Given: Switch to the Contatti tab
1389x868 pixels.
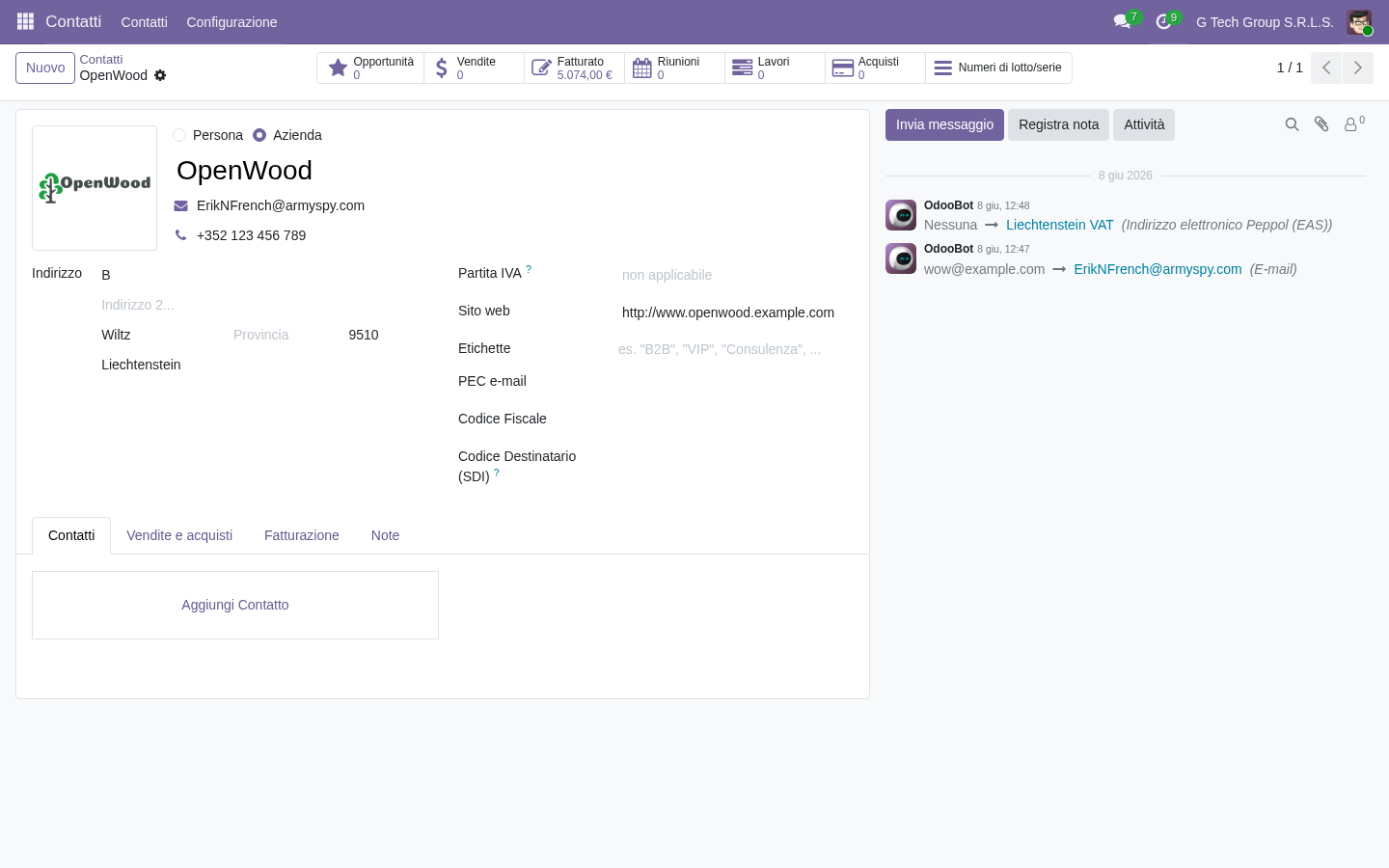Looking at the screenshot, I should 71,535.
